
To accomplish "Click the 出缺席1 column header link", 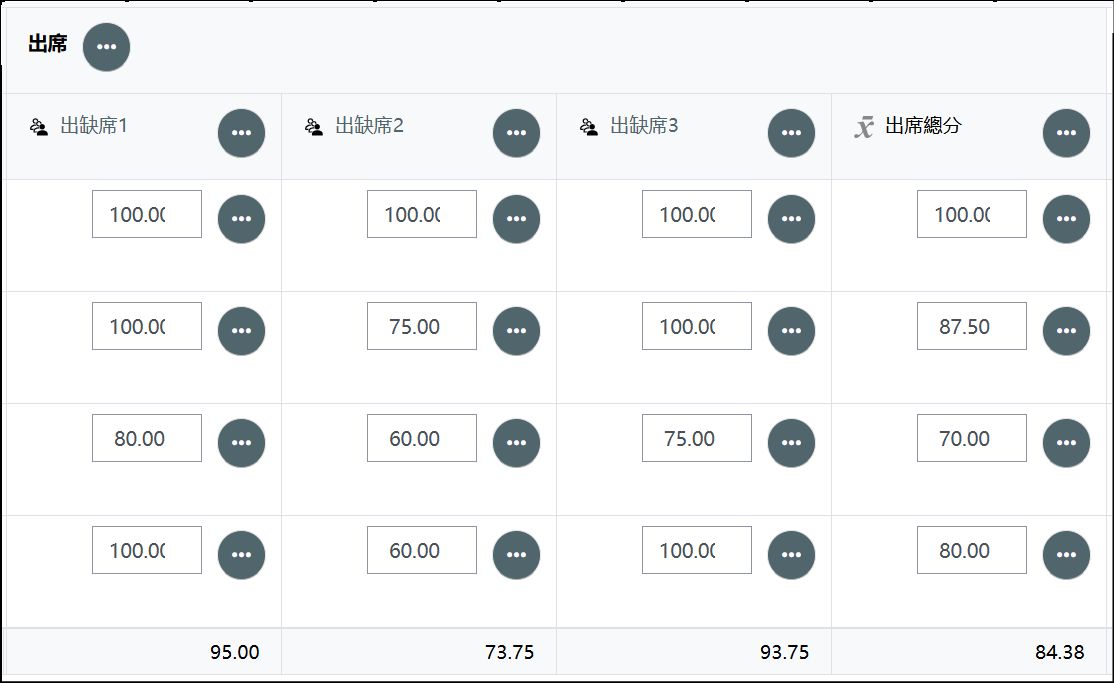I will [94, 126].
